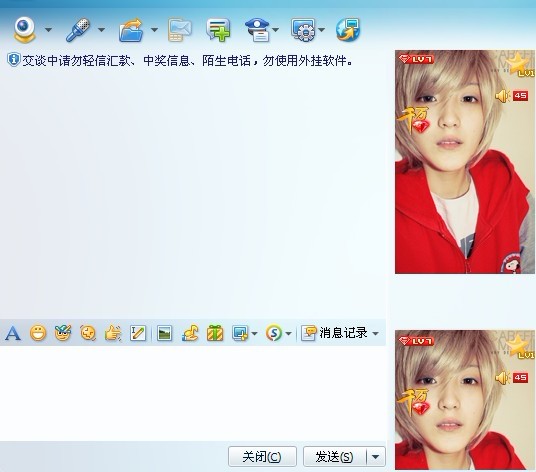The width and height of the screenshot is (536, 472).
Task: Open video call options dropdown arrow
Action: coord(49,30)
